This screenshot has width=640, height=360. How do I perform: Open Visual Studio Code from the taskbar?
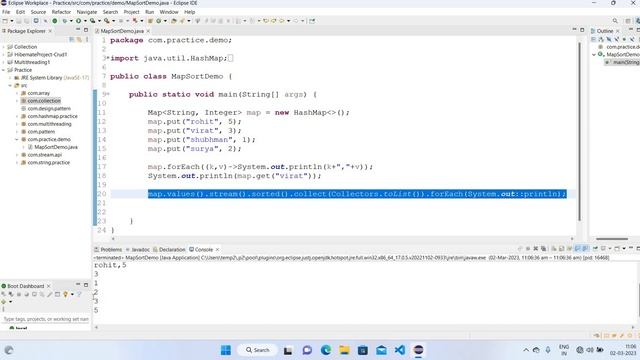400,350
